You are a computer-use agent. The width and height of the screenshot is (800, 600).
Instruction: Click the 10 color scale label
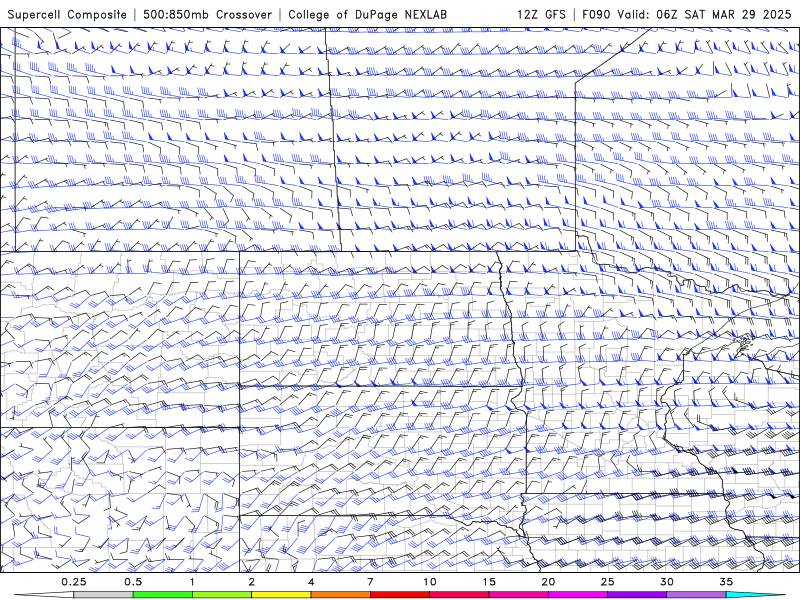pos(430,582)
